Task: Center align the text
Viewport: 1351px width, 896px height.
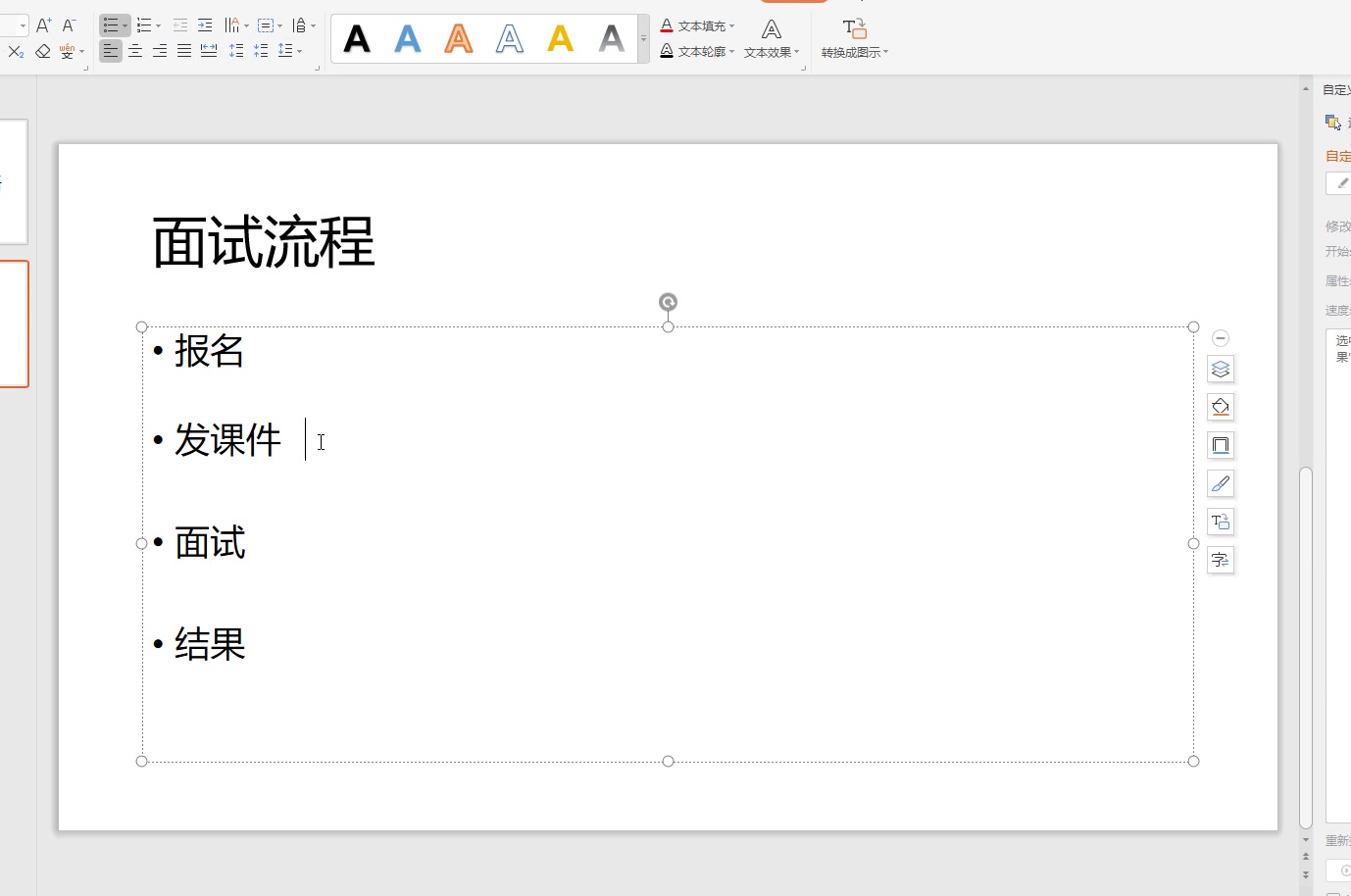Action: click(135, 51)
